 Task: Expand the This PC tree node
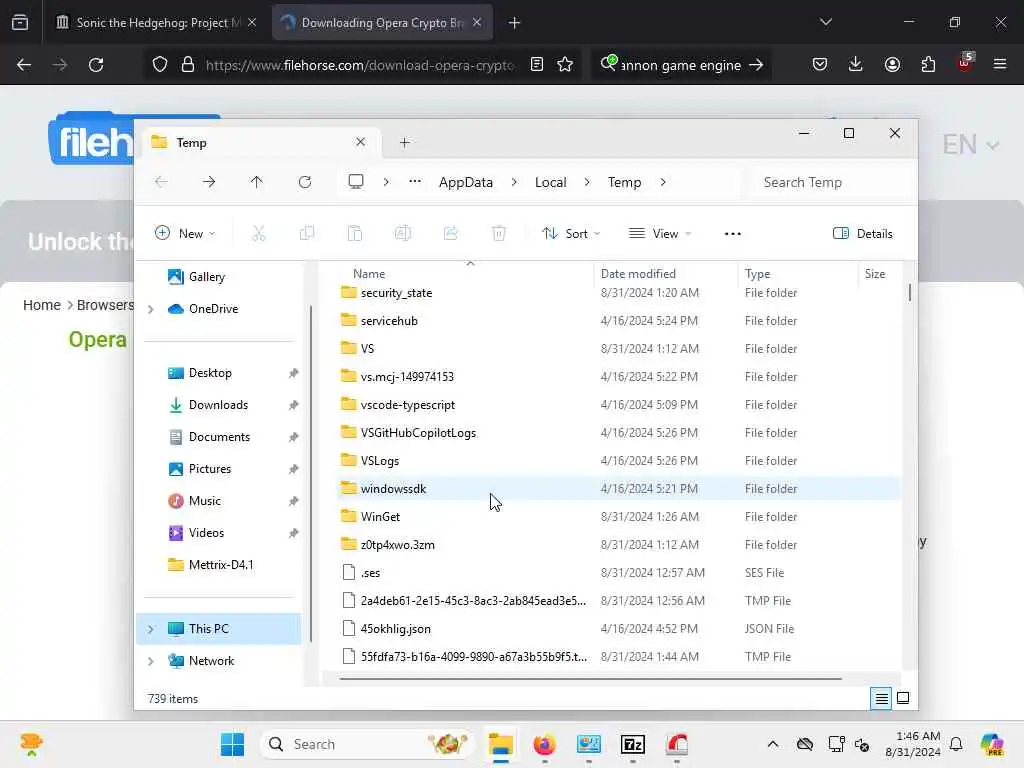[151, 629]
